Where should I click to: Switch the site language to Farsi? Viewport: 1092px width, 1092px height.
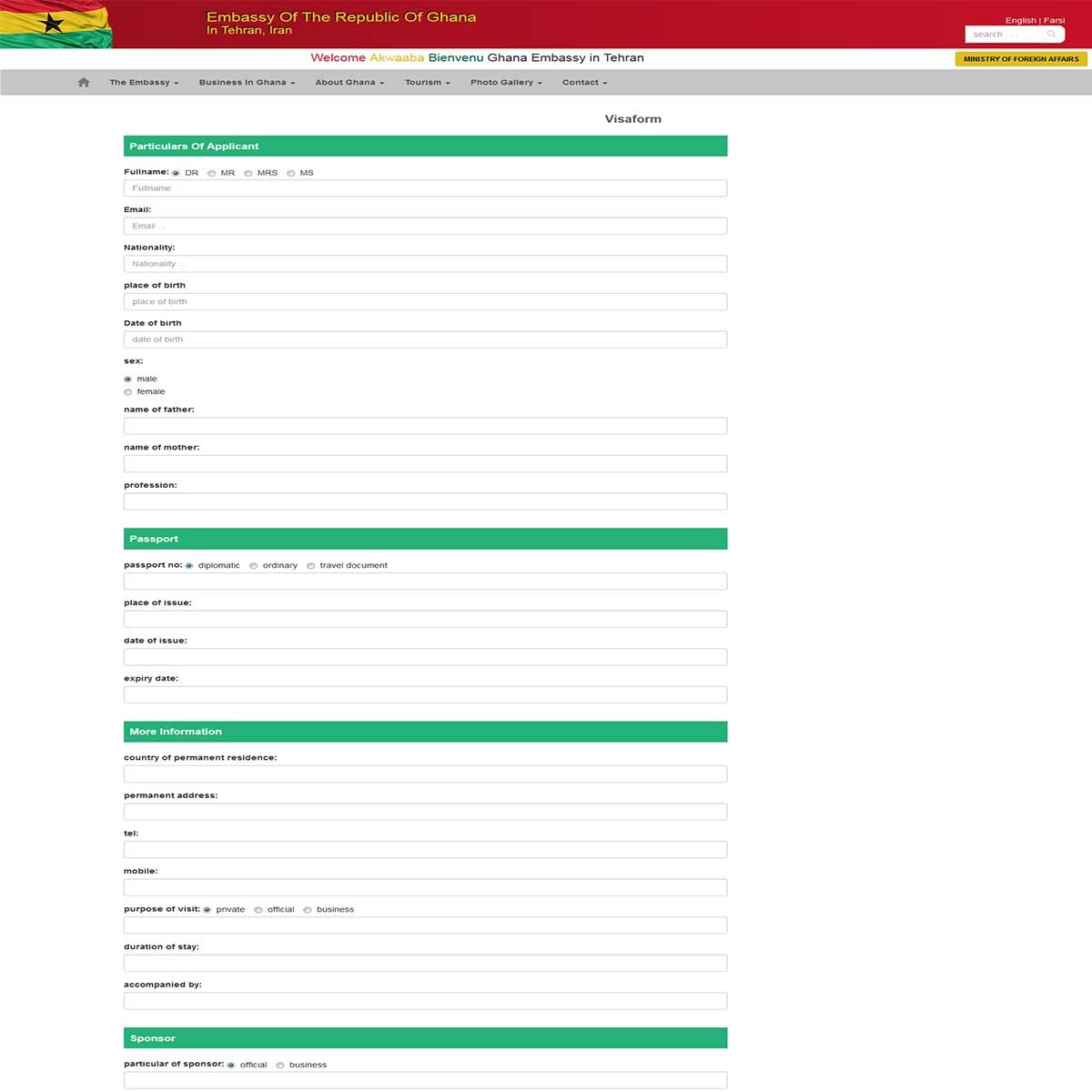1054,19
